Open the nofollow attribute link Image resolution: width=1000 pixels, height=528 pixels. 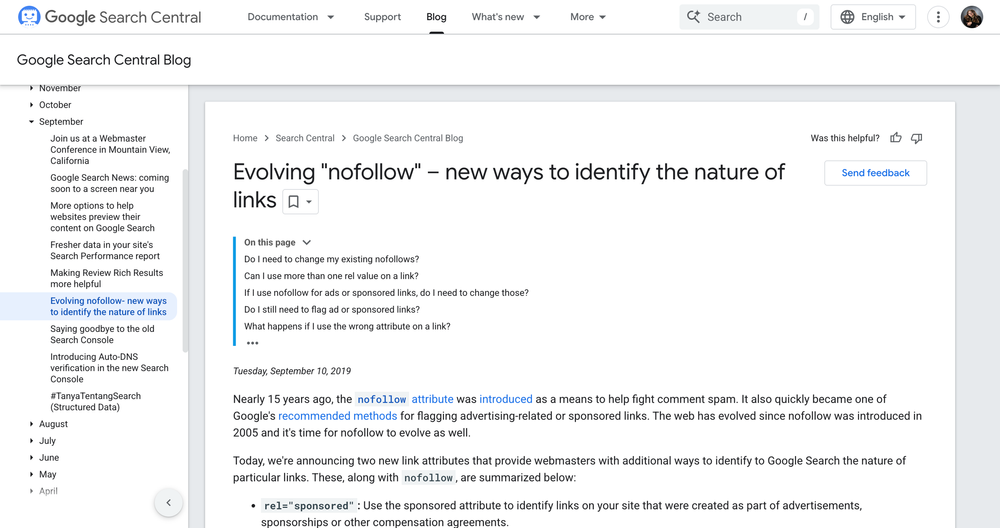tap(404, 399)
